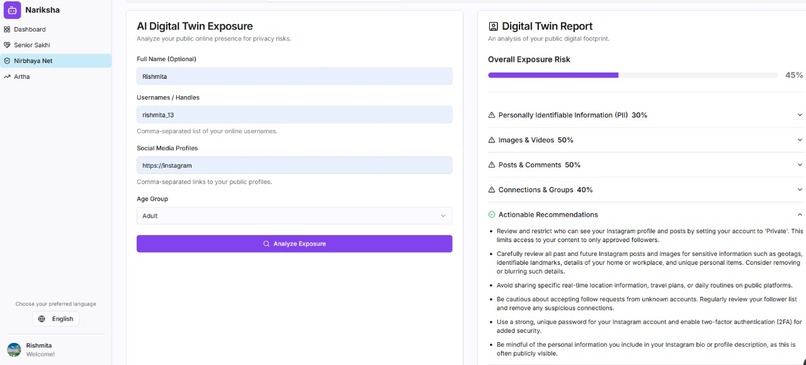The height and width of the screenshot is (365, 806).
Task: Click the Artha trend-line icon
Action: click(x=7, y=77)
